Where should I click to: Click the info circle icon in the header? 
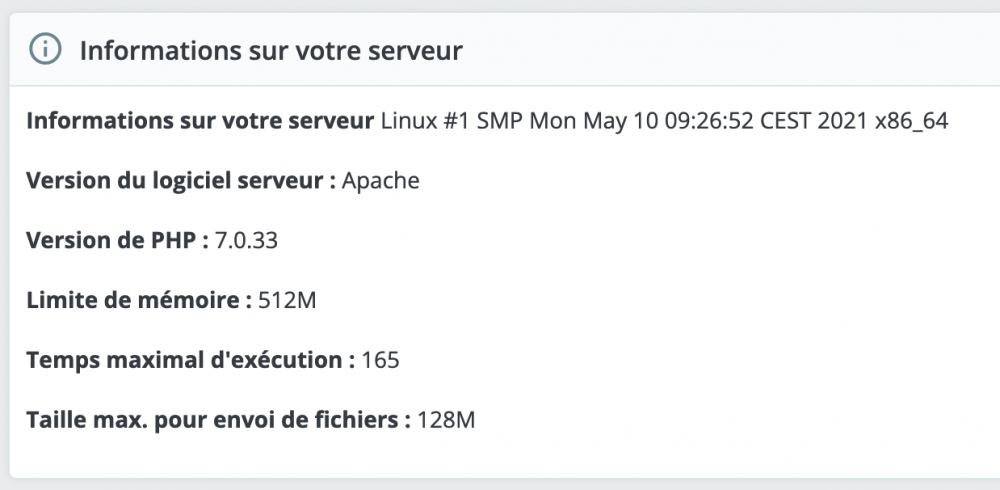pyautogui.click(x=45, y=49)
